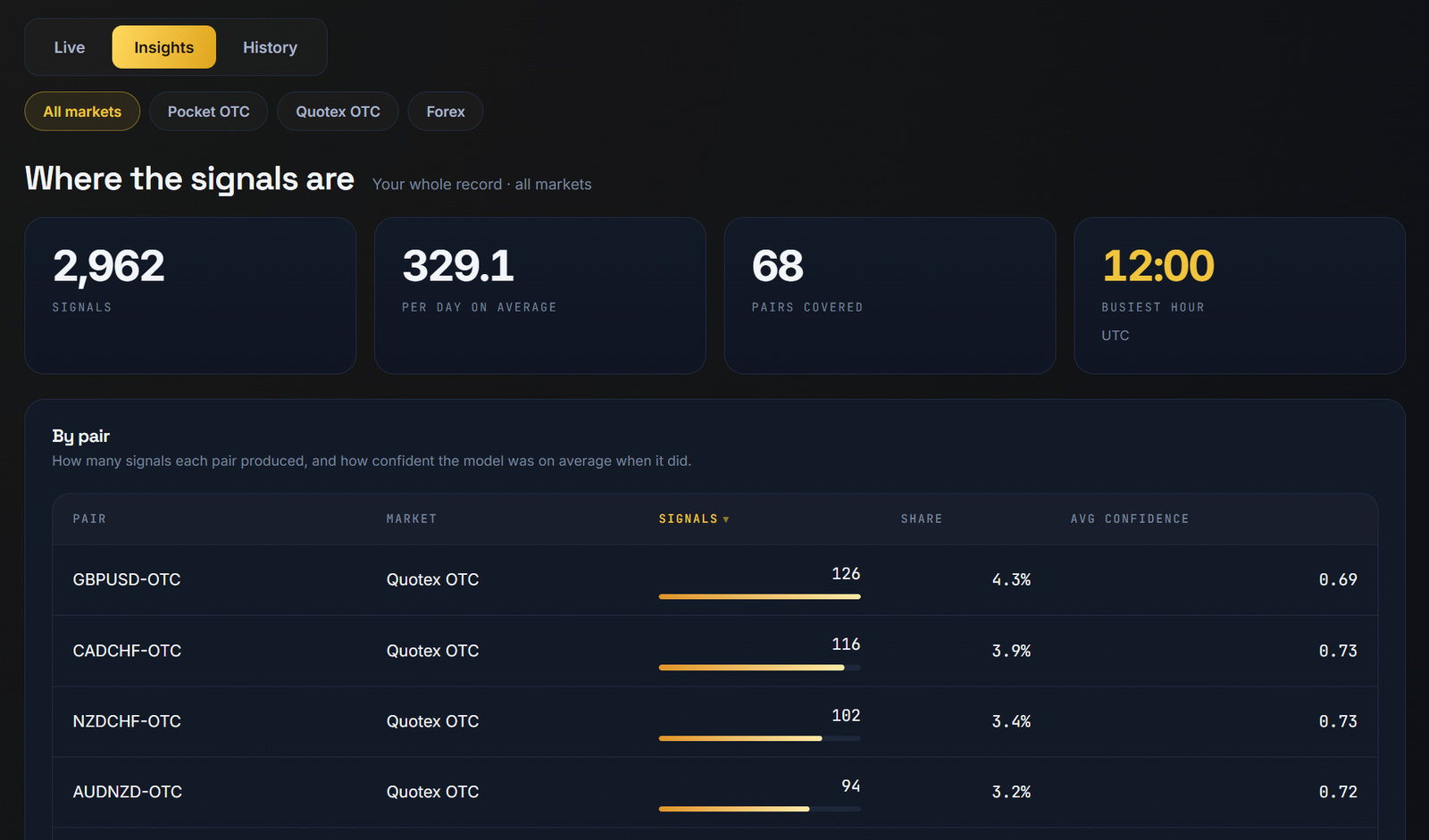Filter by Quotex OTC market
This screenshot has width=1429, height=840.
pos(338,112)
